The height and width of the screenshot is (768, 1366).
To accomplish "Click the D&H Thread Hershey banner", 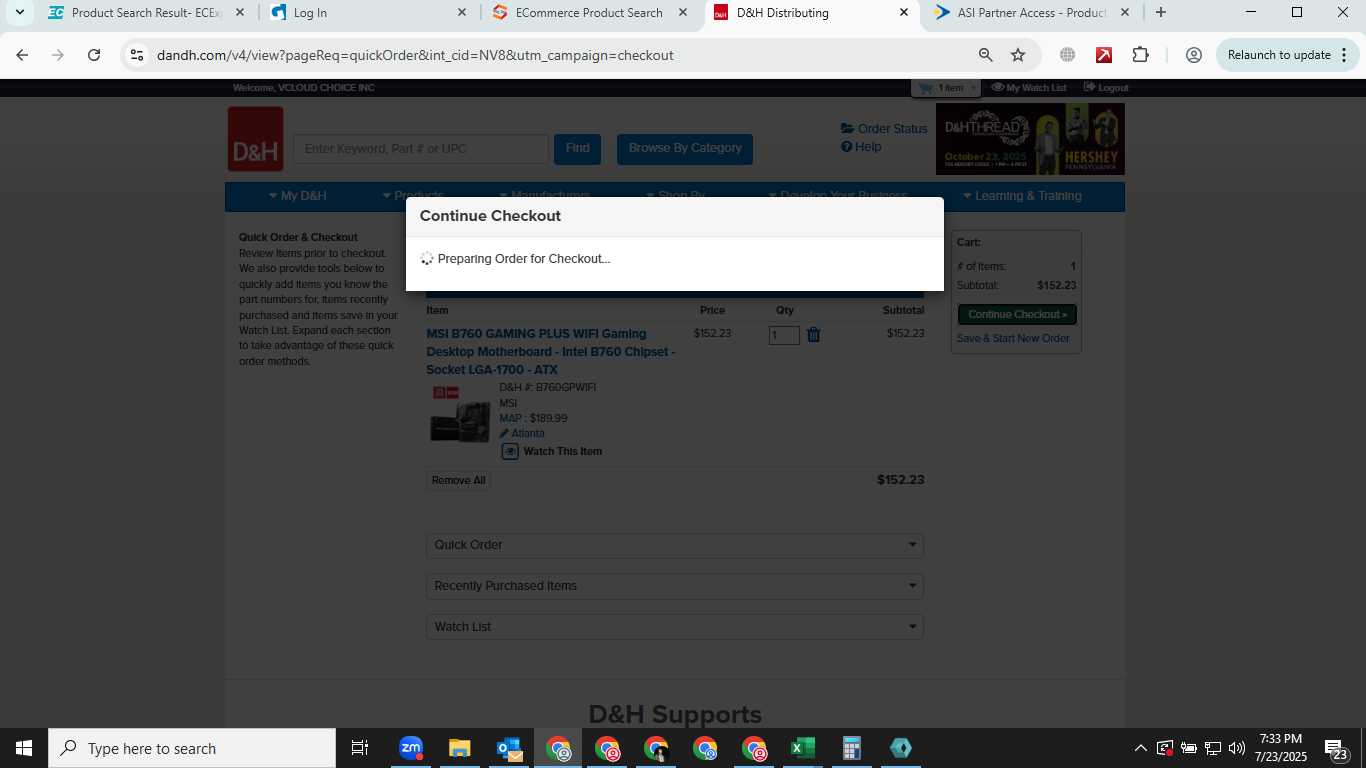I will tap(1030, 139).
